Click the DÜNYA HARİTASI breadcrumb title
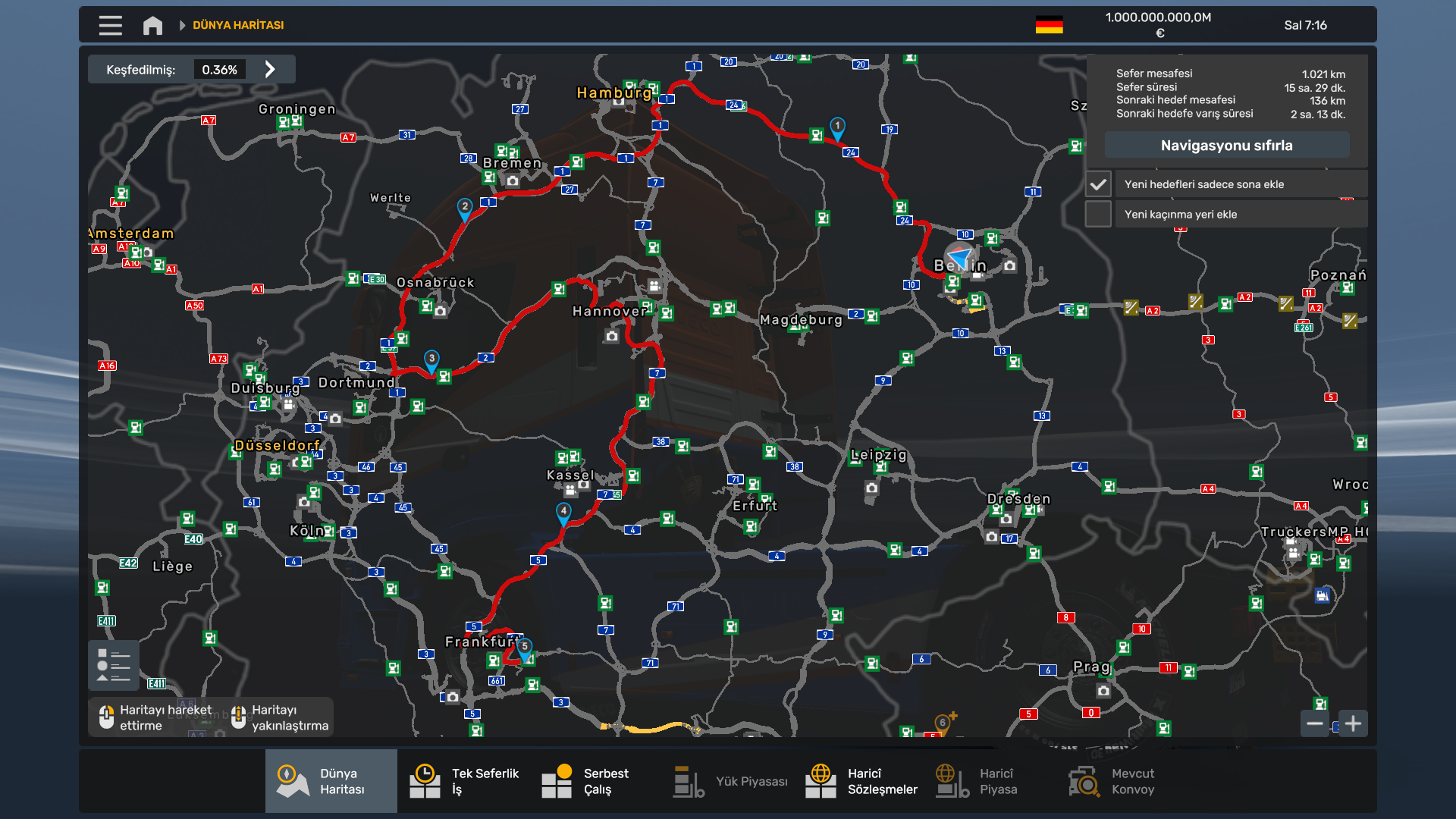 coord(238,25)
